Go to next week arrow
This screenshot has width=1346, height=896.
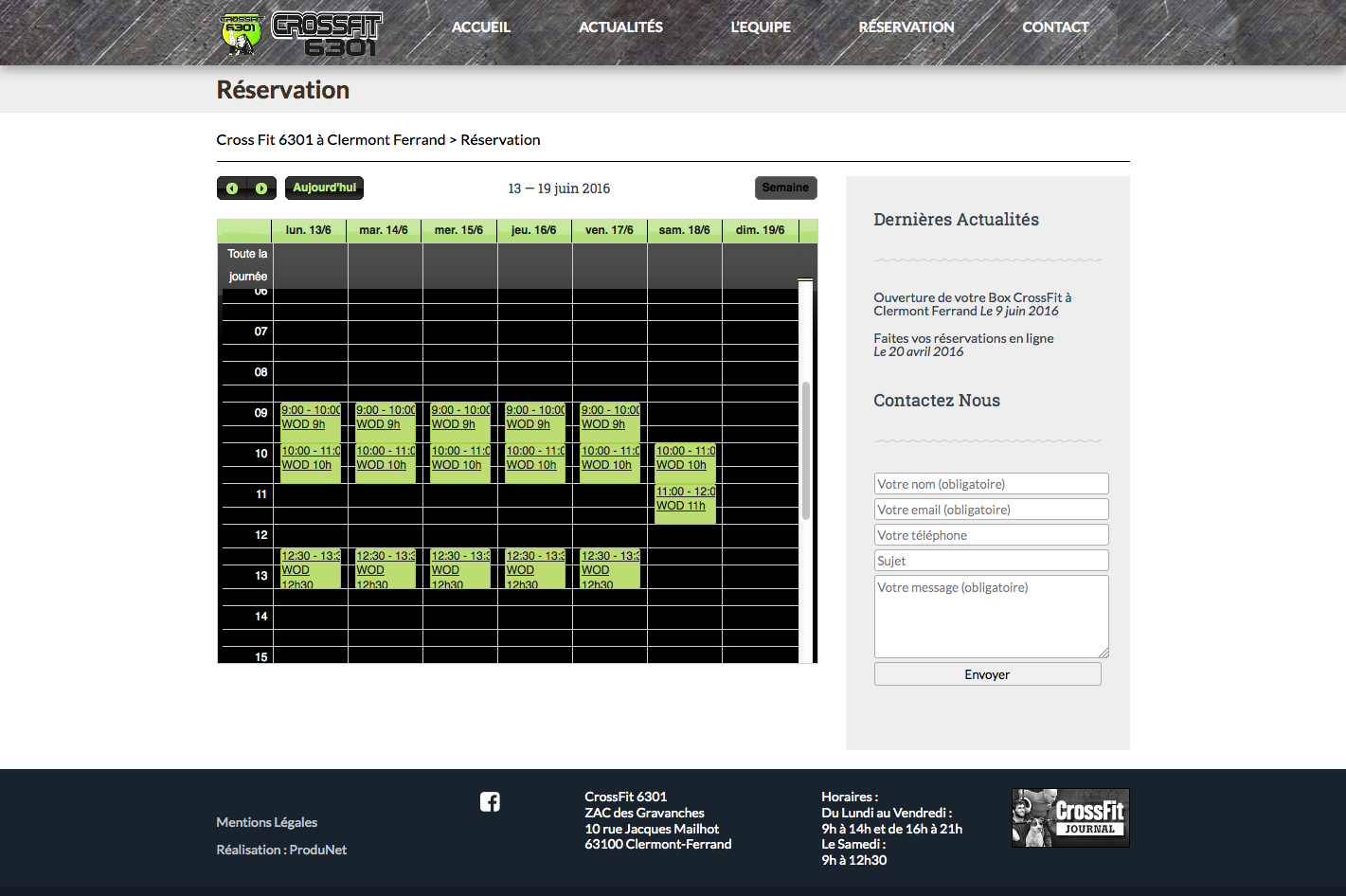click(261, 188)
